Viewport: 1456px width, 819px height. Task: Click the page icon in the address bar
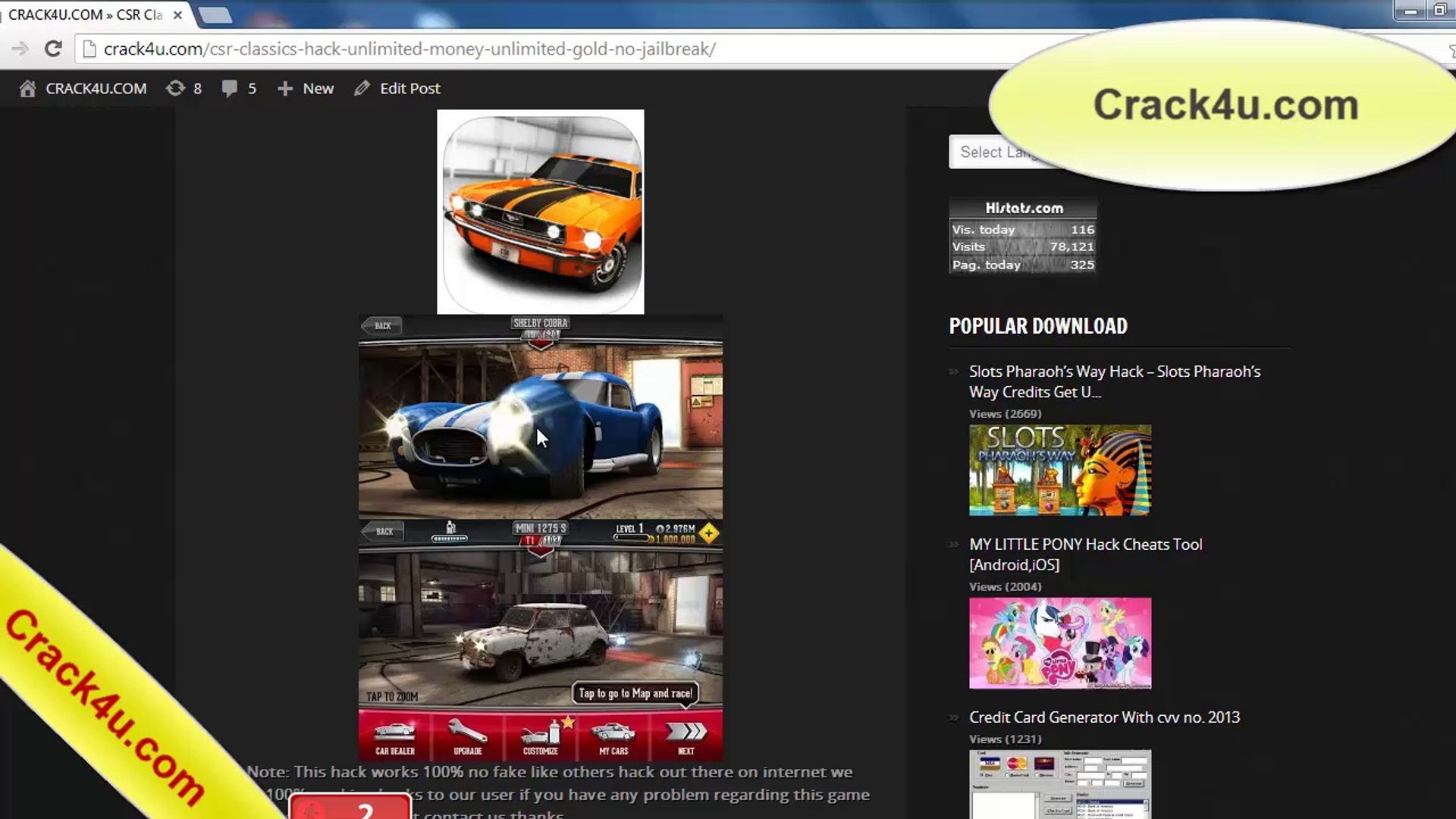pyautogui.click(x=89, y=49)
